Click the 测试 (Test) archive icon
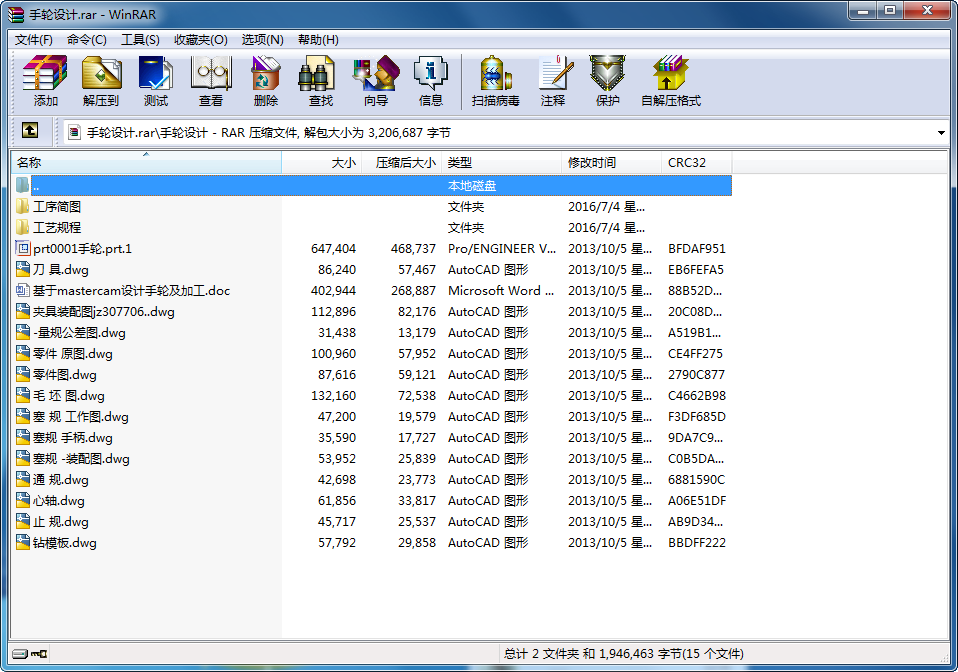Viewport: 958px width, 672px height. 155,80
